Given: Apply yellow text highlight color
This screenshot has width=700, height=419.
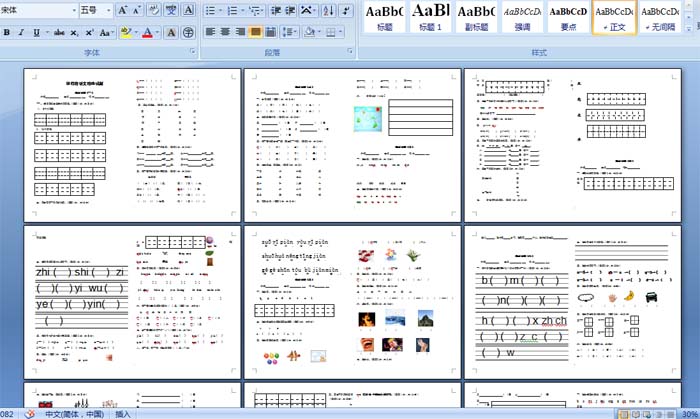Looking at the screenshot, I should point(126,33).
